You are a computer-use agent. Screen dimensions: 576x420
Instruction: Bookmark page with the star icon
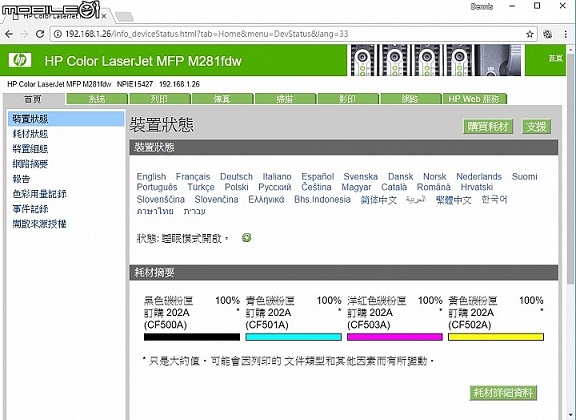click(x=529, y=34)
